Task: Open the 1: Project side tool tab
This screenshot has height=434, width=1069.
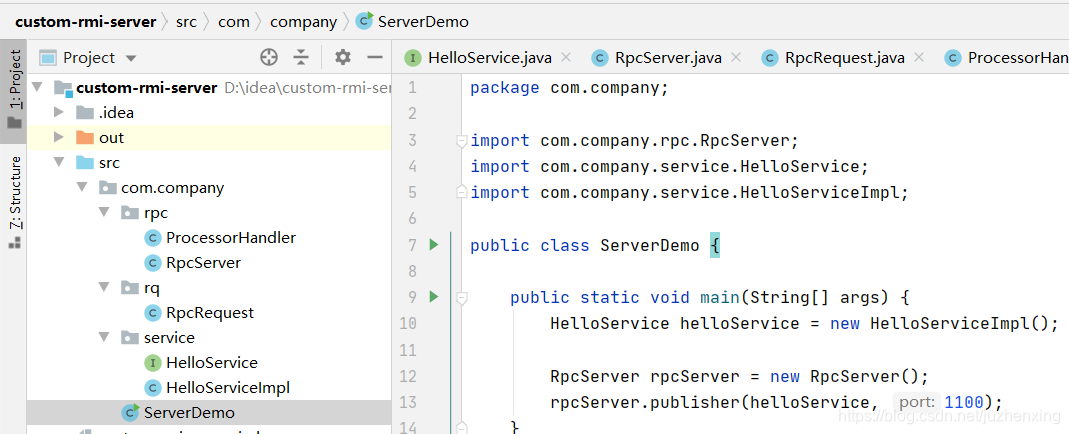Action: pos(14,91)
